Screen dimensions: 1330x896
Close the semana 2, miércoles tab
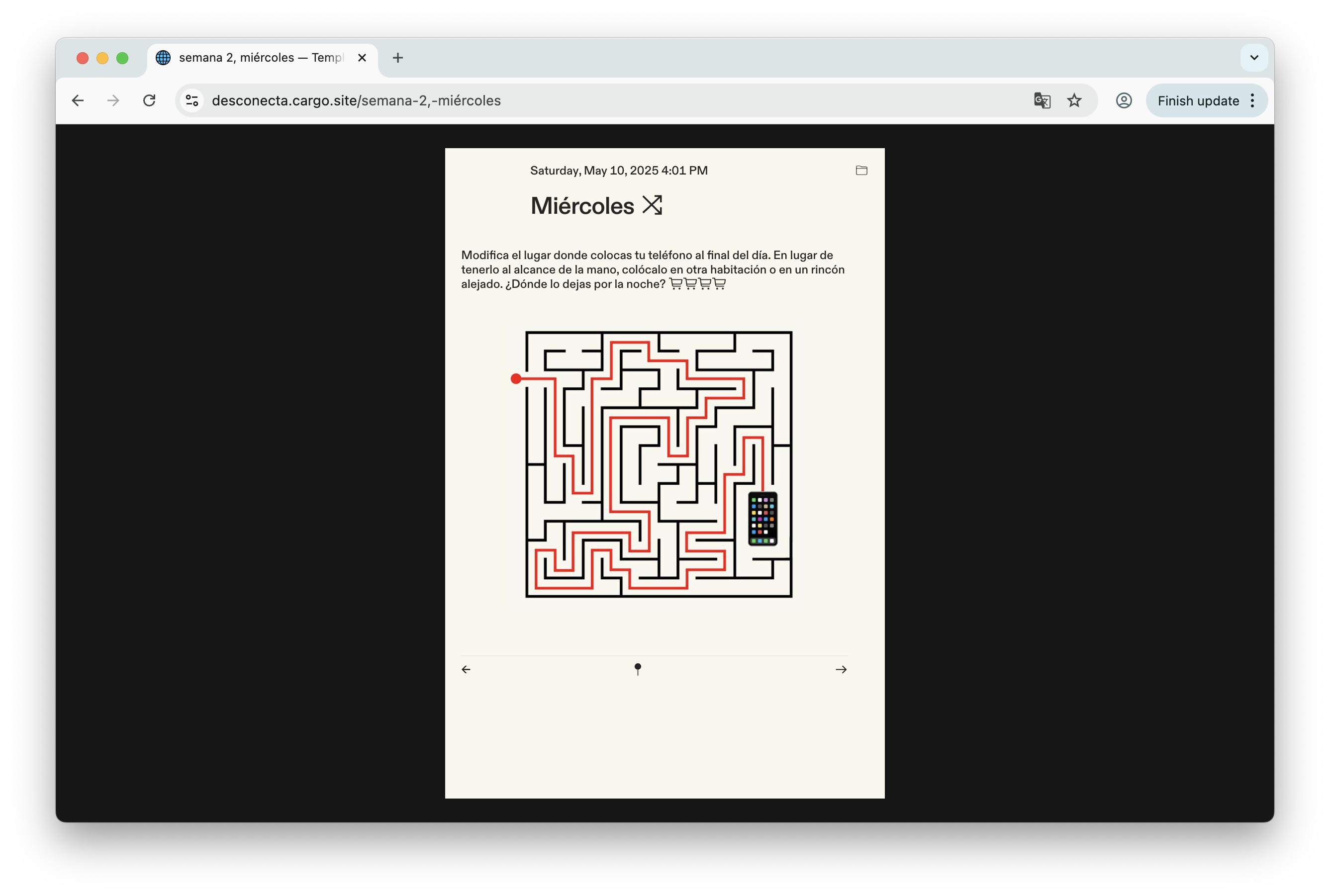pyautogui.click(x=362, y=58)
